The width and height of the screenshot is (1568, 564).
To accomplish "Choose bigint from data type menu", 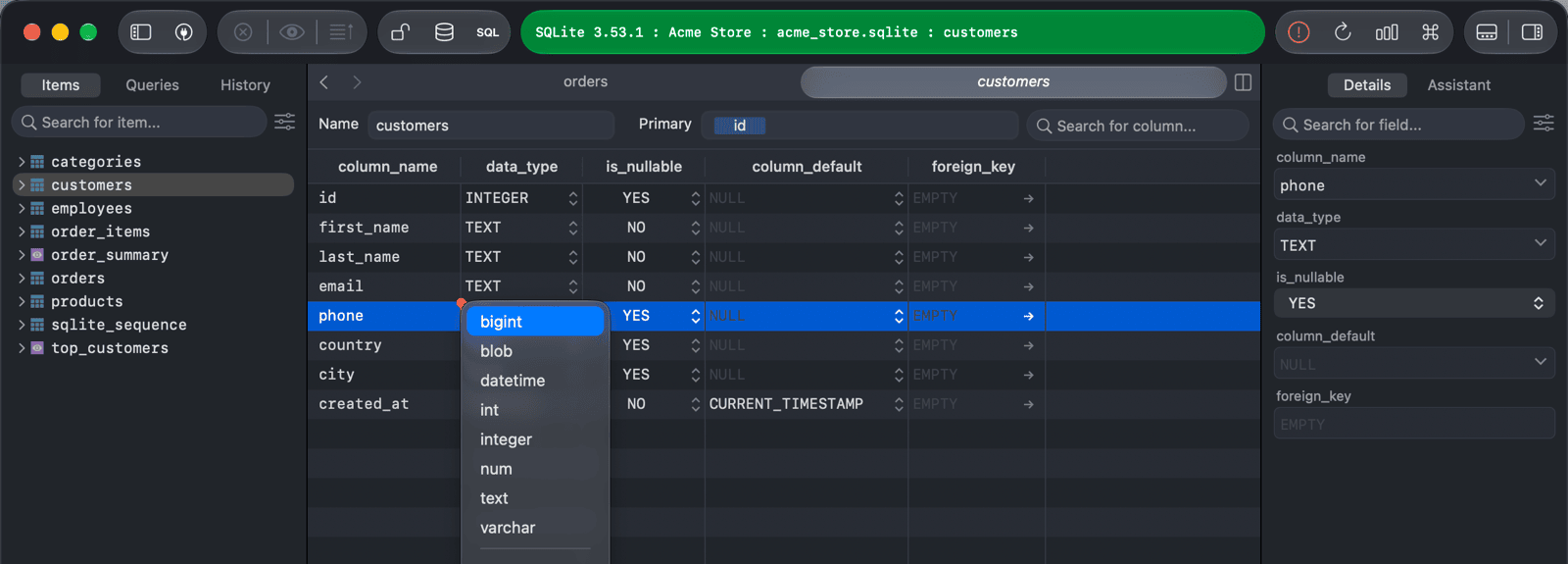I will 535,322.
